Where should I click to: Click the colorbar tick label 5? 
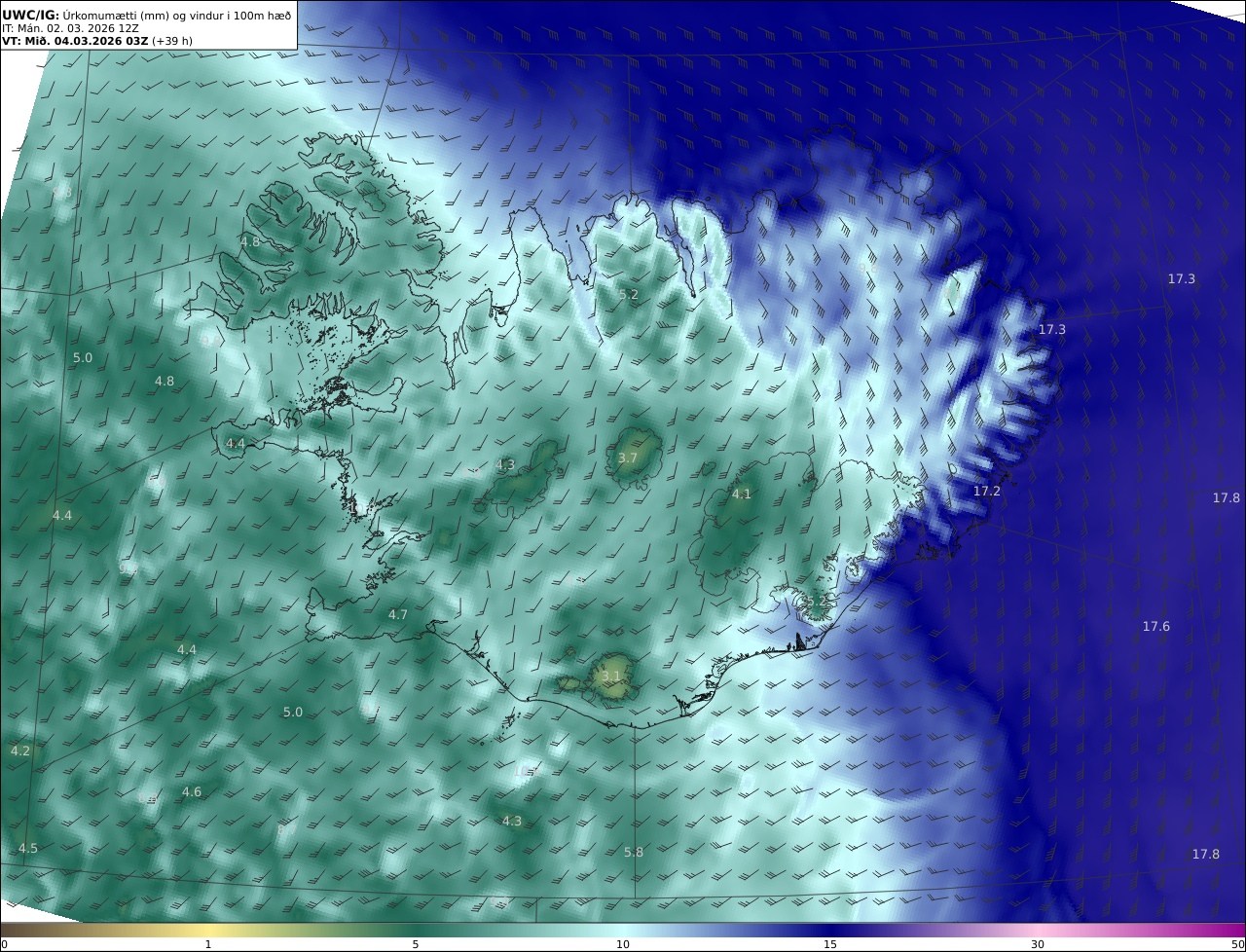(416, 944)
